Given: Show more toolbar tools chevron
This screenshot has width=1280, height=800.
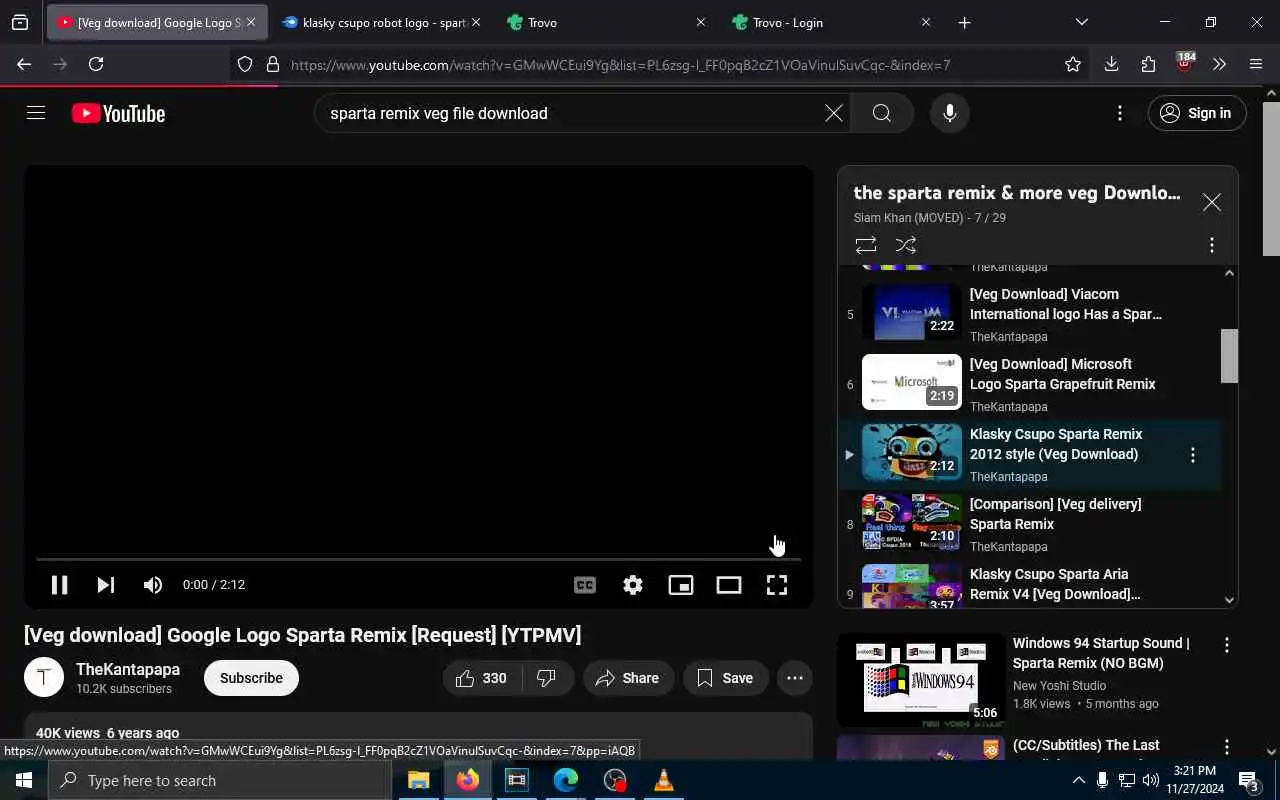Looking at the screenshot, I should click(x=1219, y=64).
